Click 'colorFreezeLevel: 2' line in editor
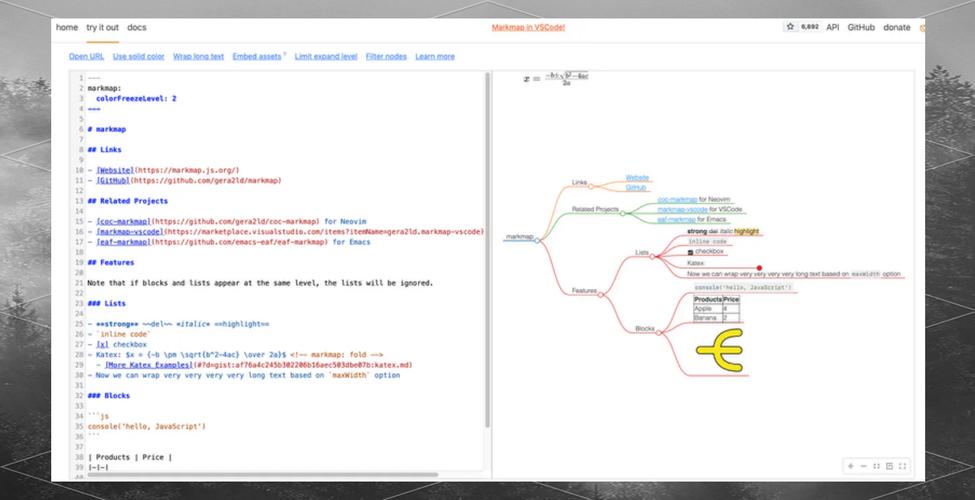The image size is (975, 500). coord(136,98)
